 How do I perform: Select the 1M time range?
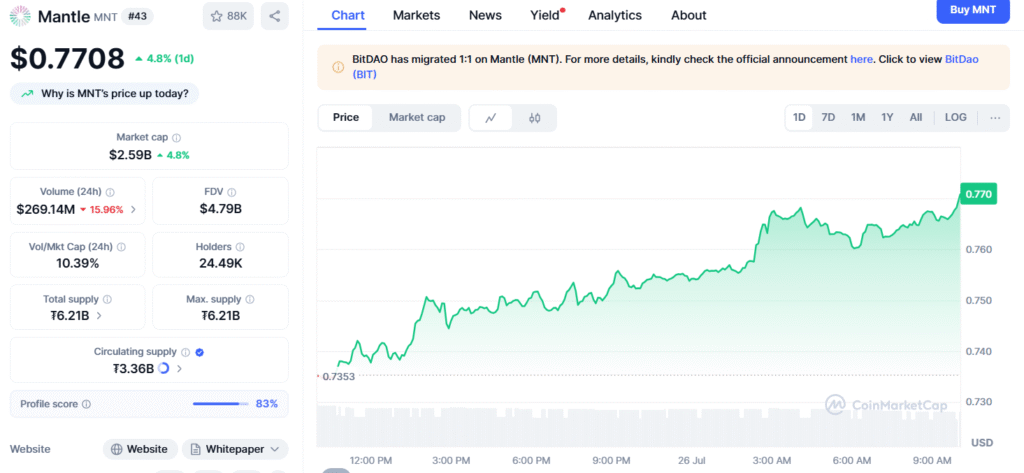pyautogui.click(x=858, y=118)
